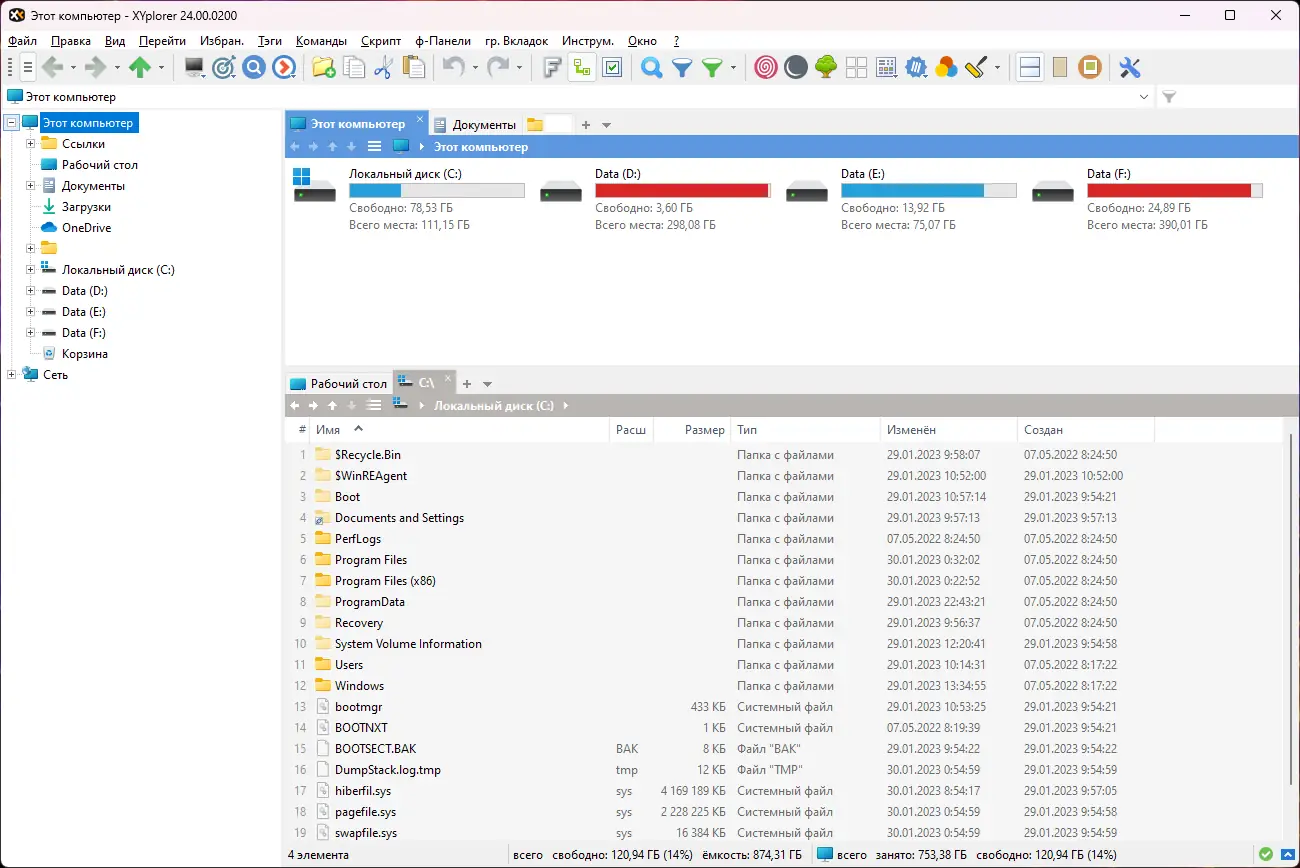Click the yellow paint roller icon
Screen dimensions: 1300x868
click(977, 68)
